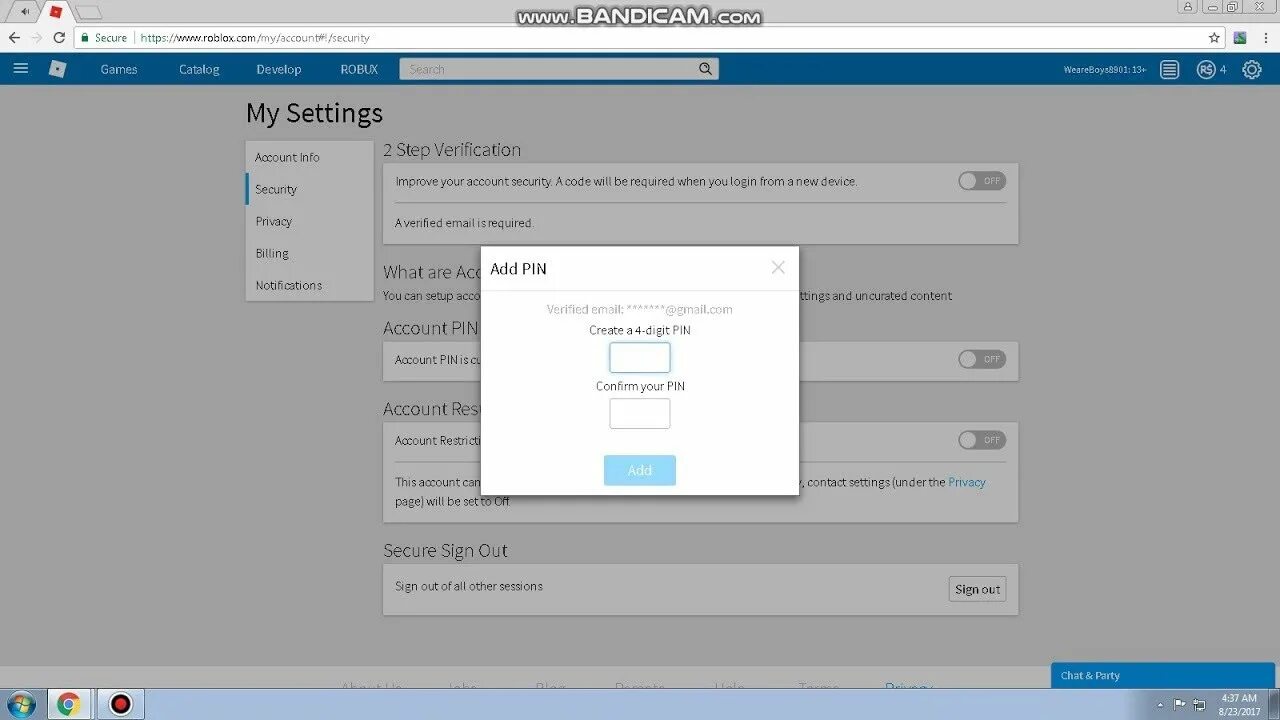Click 'A verified email is required' text
The image size is (1280, 720).
(464, 223)
